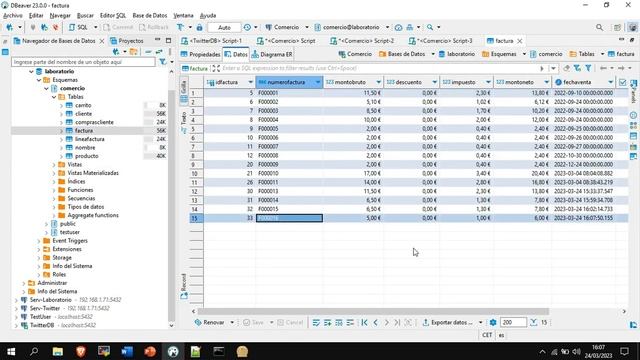Open the numerofactura column dropdown arrow

click(x=318, y=82)
